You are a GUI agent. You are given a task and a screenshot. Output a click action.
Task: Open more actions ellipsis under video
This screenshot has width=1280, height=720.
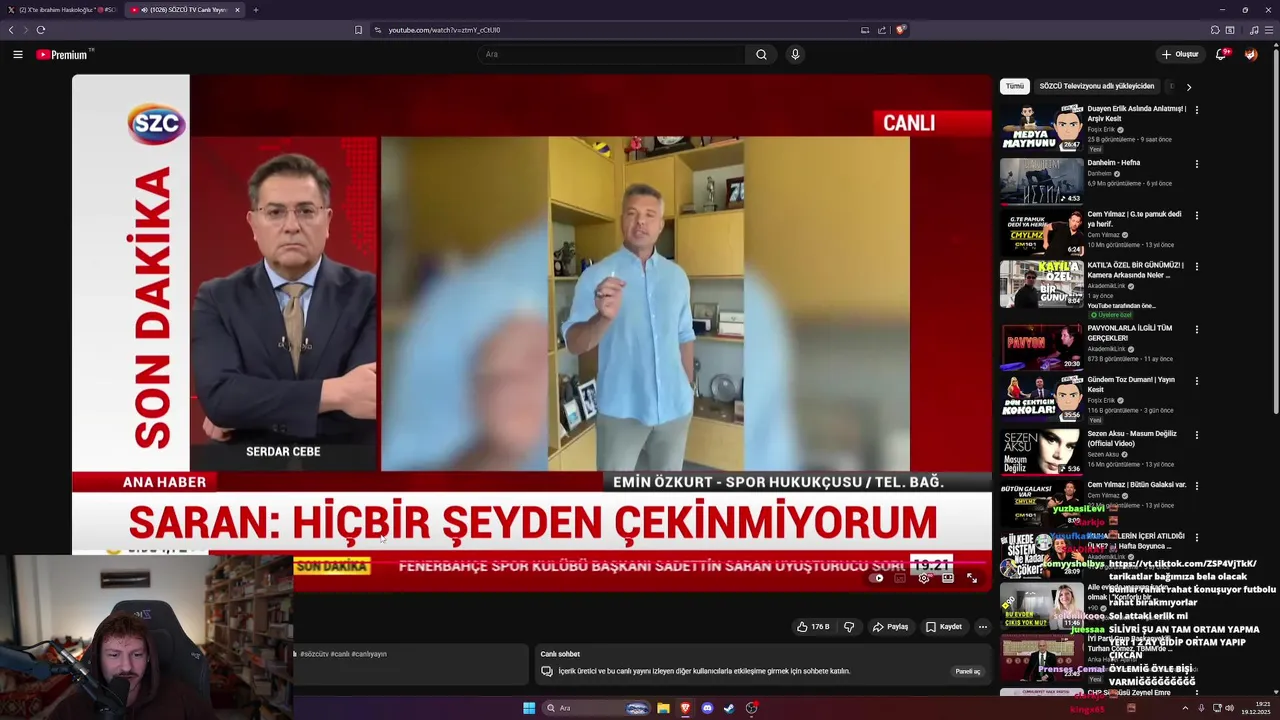tap(982, 627)
